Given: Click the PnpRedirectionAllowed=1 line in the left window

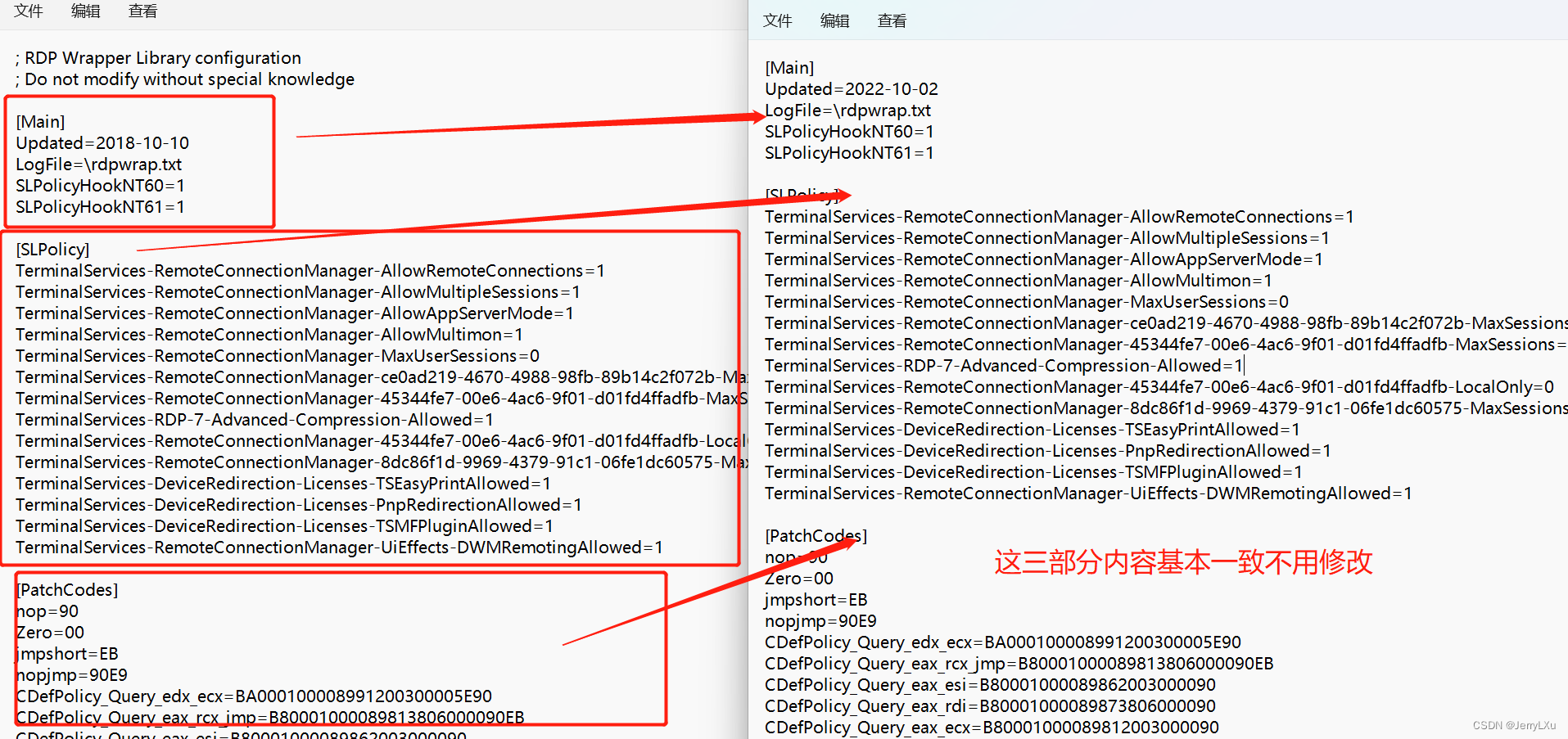Looking at the screenshot, I should pyautogui.click(x=299, y=505).
